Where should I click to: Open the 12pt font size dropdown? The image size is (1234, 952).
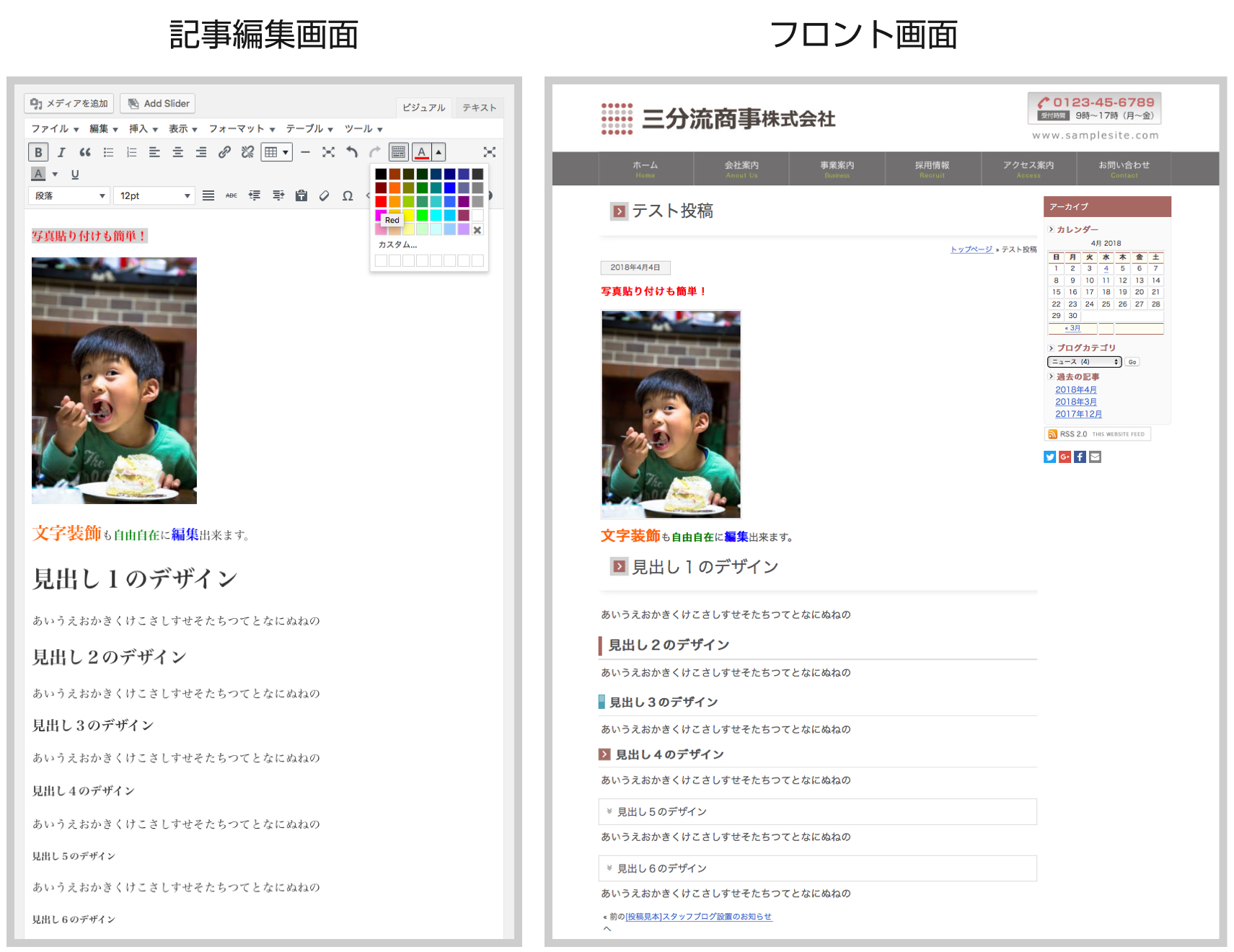click(154, 195)
